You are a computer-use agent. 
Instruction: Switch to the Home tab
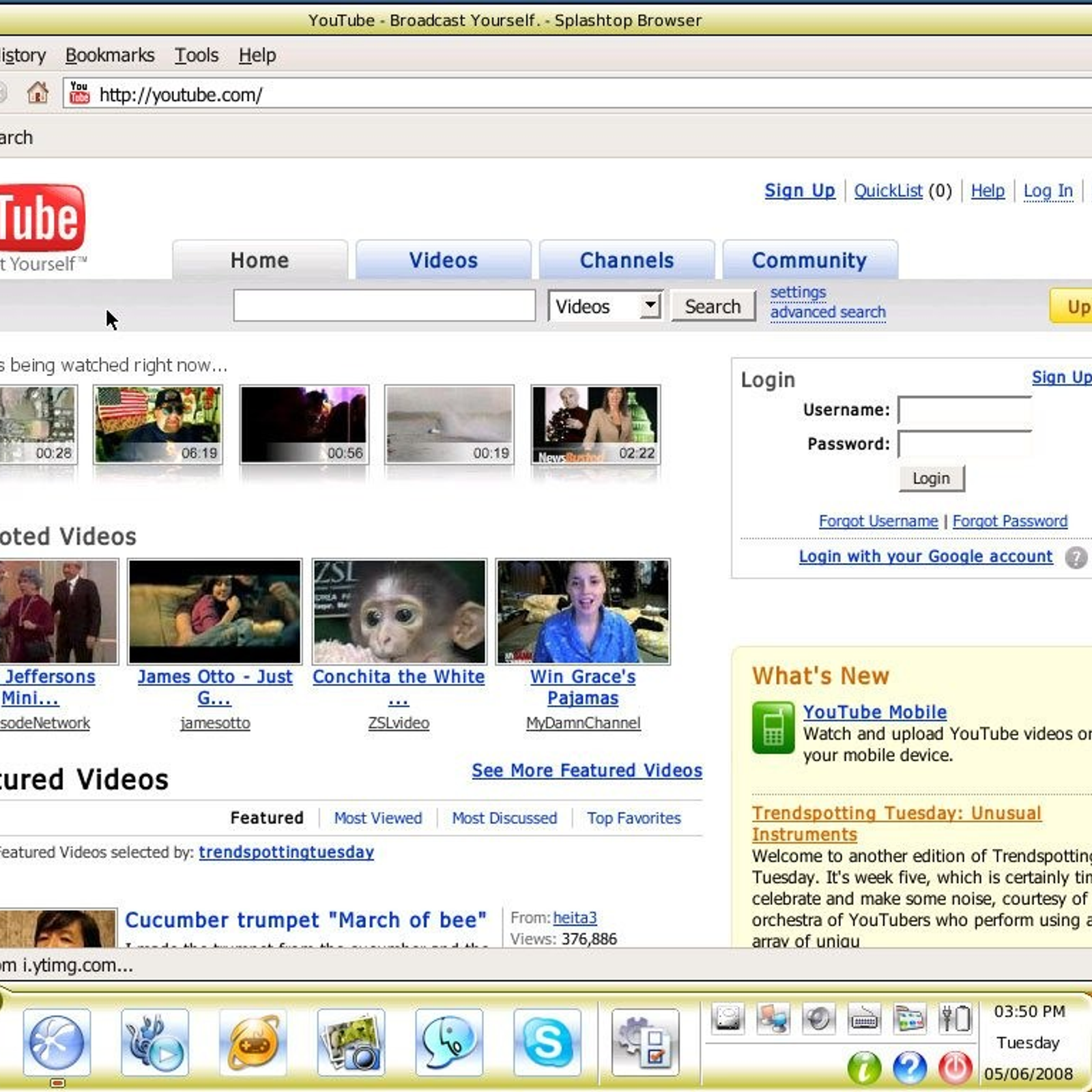click(x=260, y=260)
